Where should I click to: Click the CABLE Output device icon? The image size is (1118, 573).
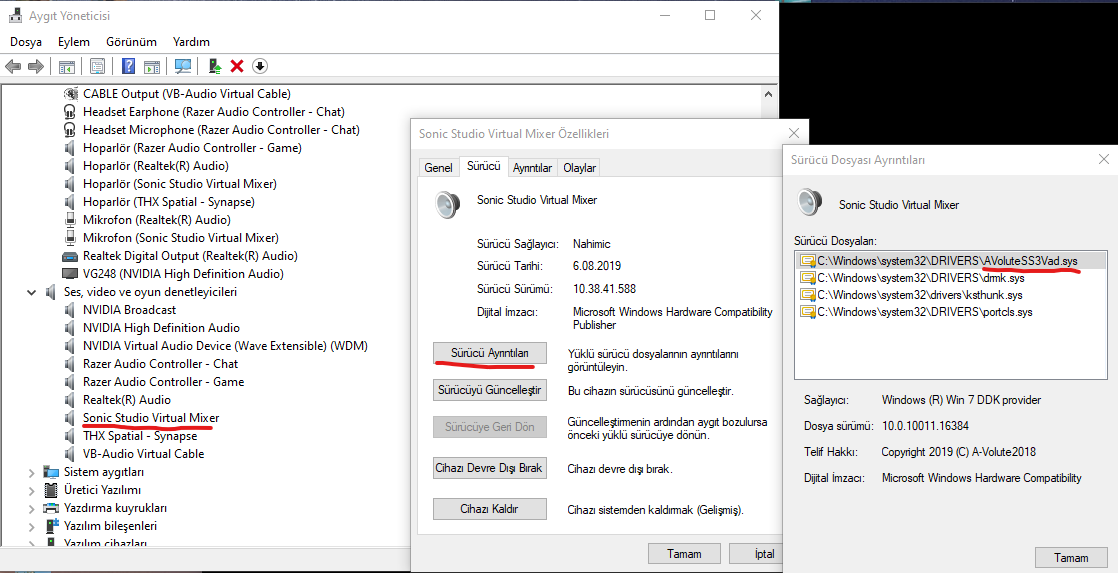pos(70,93)
